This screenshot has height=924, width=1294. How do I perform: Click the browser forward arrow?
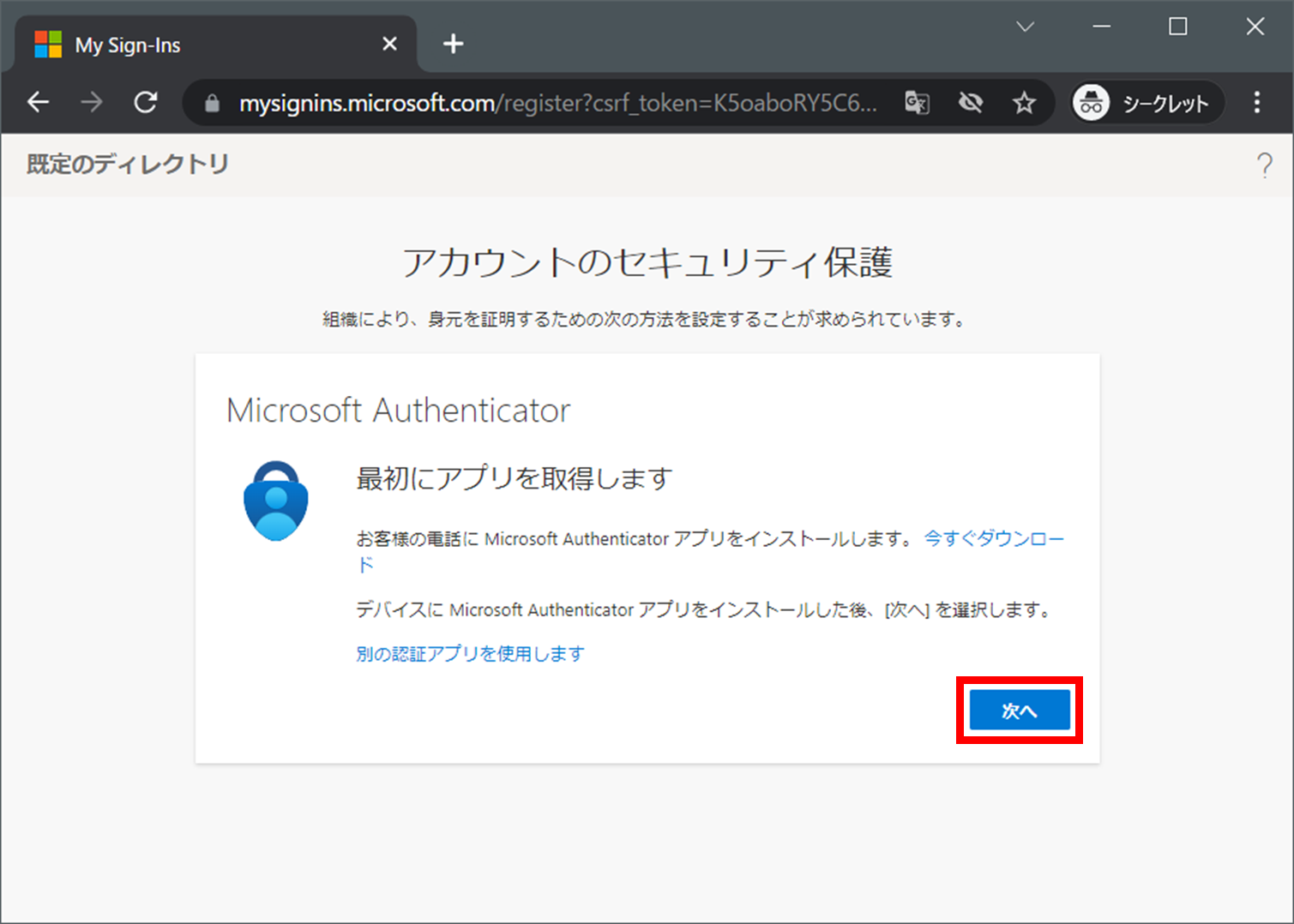pos(92,103)
